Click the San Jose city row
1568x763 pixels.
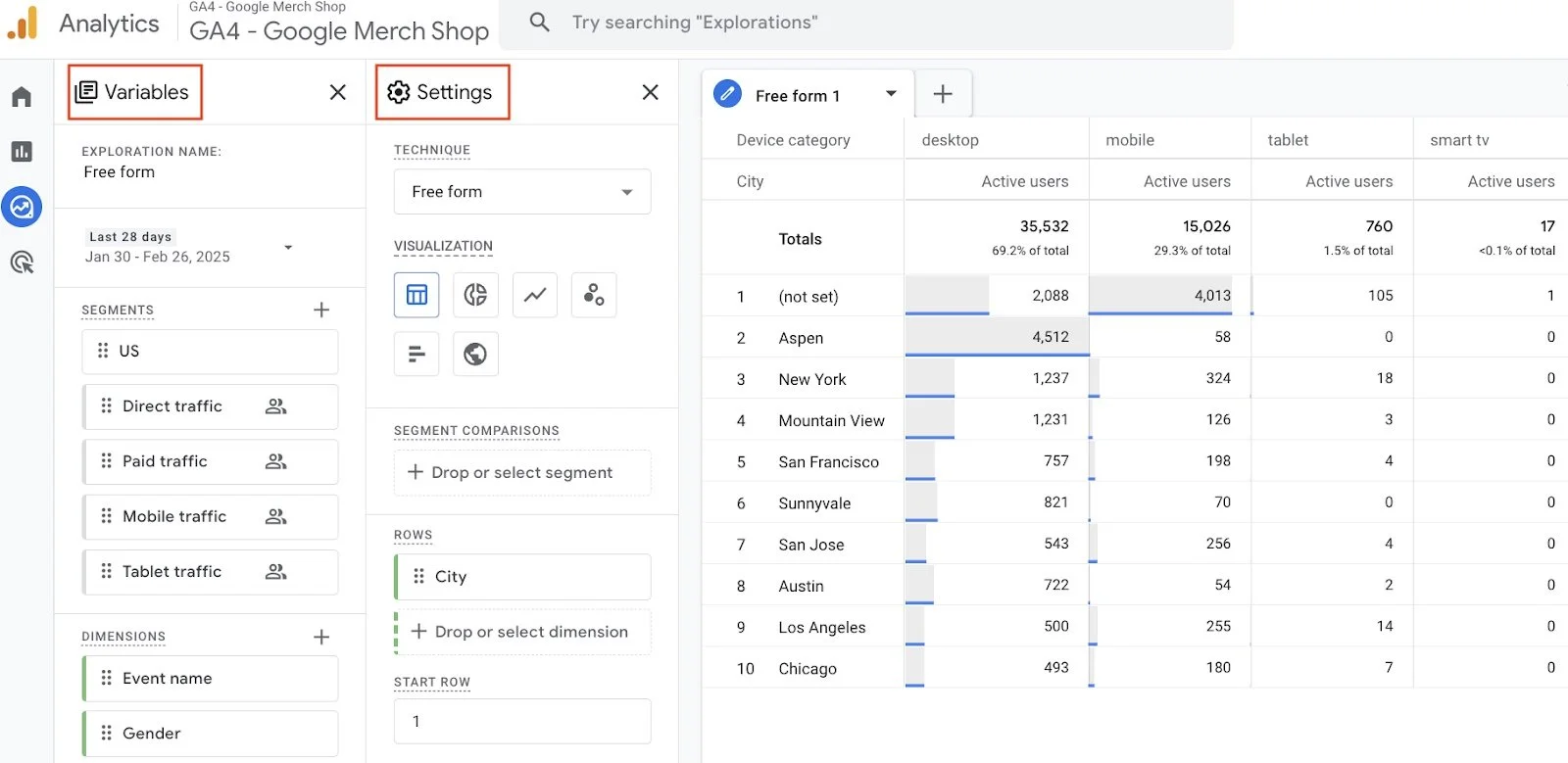[810, 545]
